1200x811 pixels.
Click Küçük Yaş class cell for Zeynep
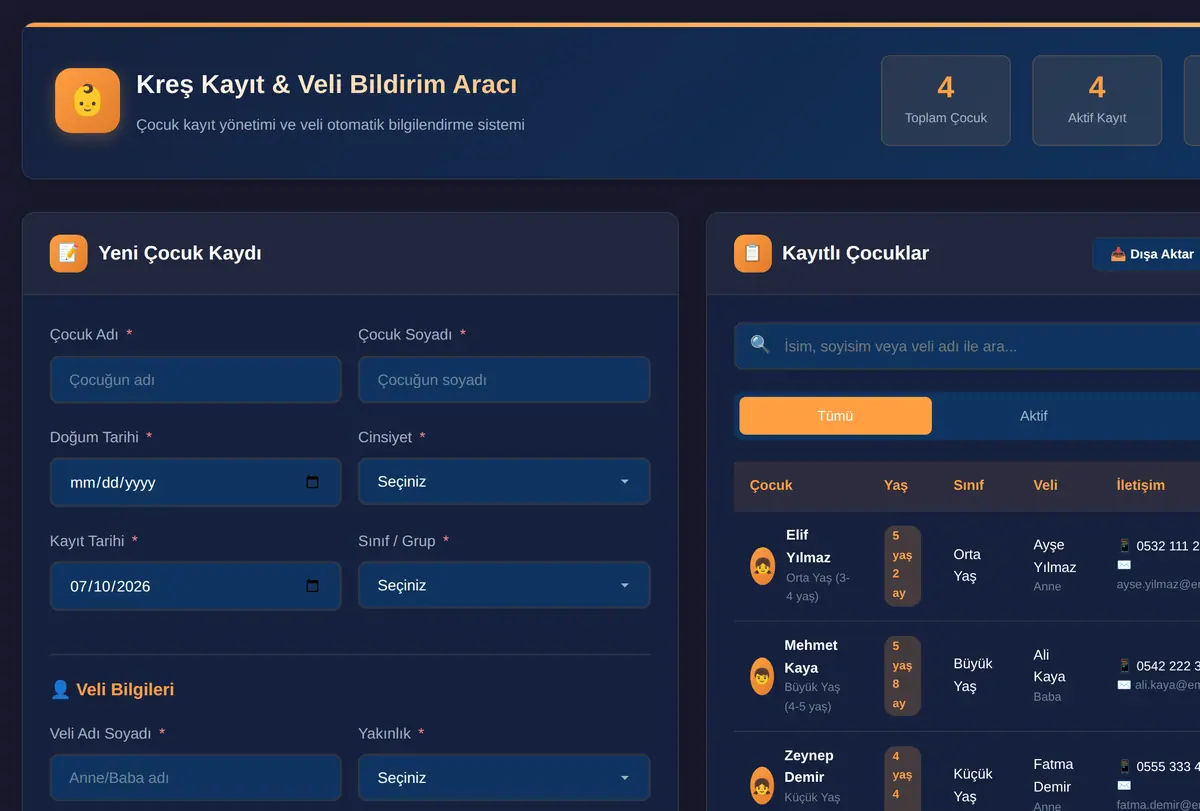tap(973, 785)
